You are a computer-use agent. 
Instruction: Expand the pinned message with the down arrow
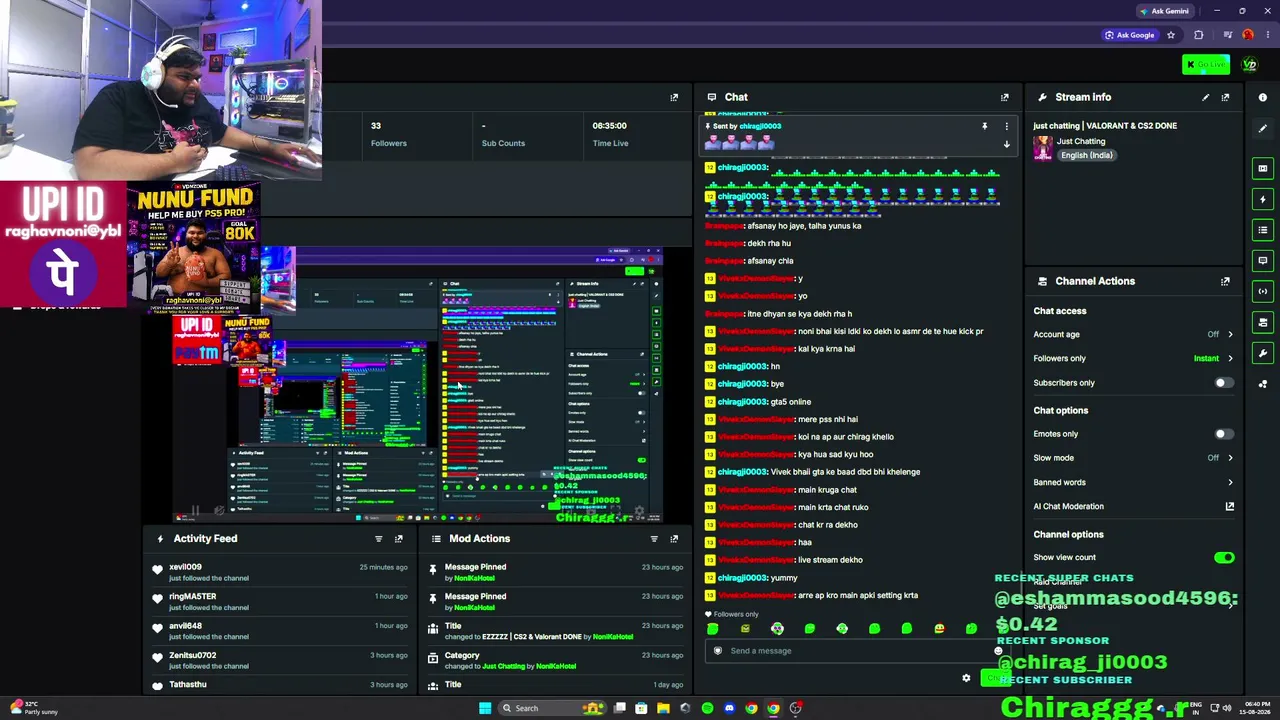(x=1006, y=144)
